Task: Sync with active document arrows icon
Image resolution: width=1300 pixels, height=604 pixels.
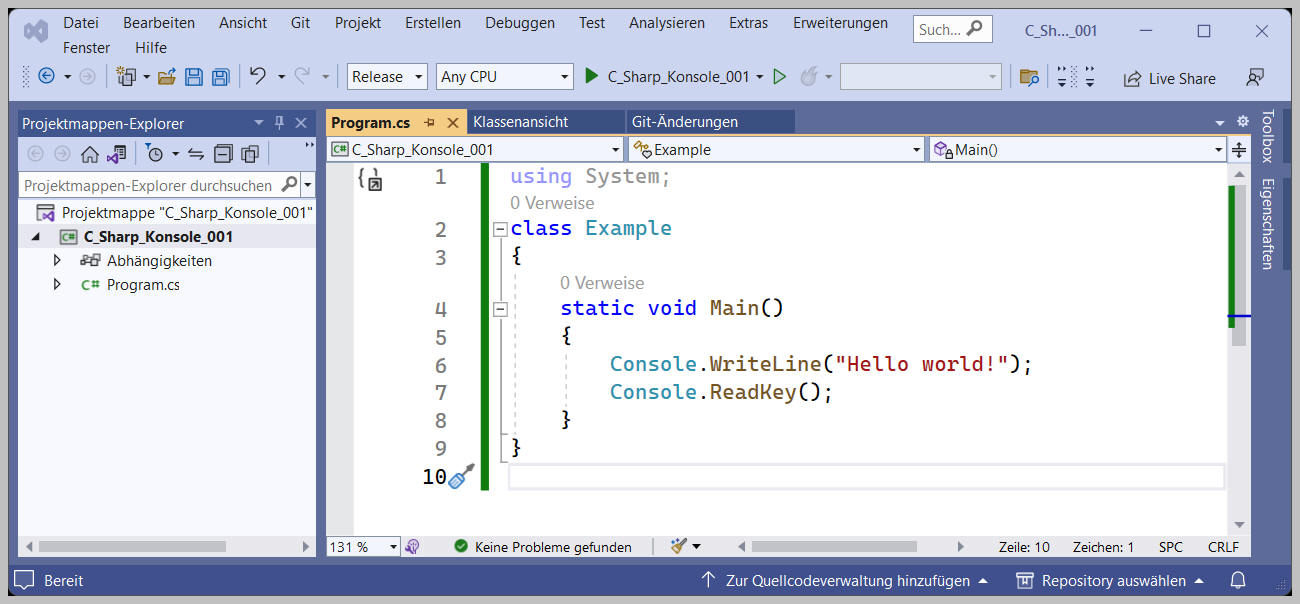Action: (196, 154)
